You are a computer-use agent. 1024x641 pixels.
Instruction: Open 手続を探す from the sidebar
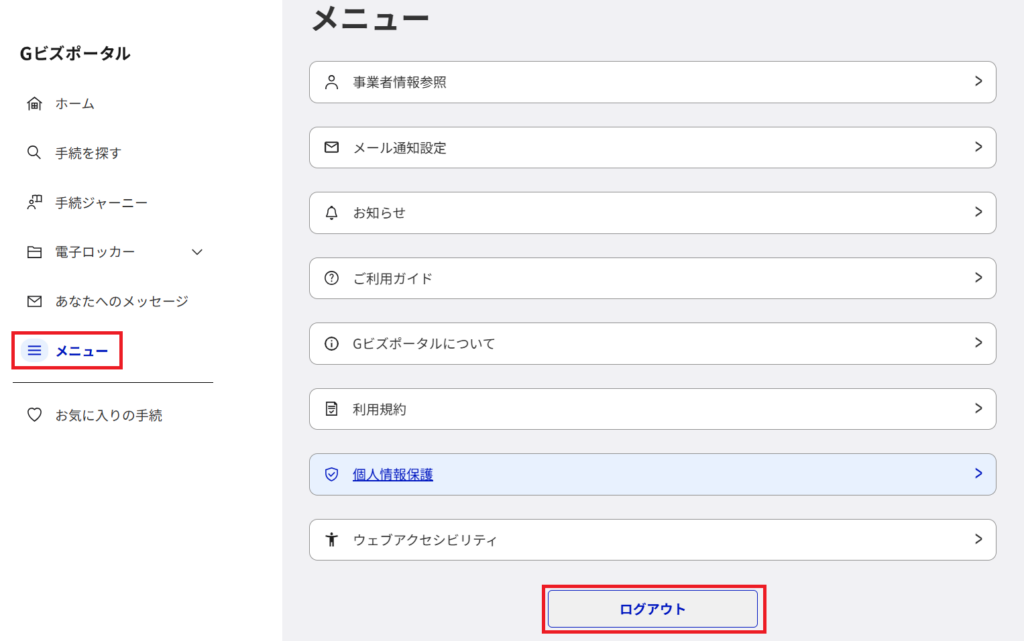coord(88,153)
